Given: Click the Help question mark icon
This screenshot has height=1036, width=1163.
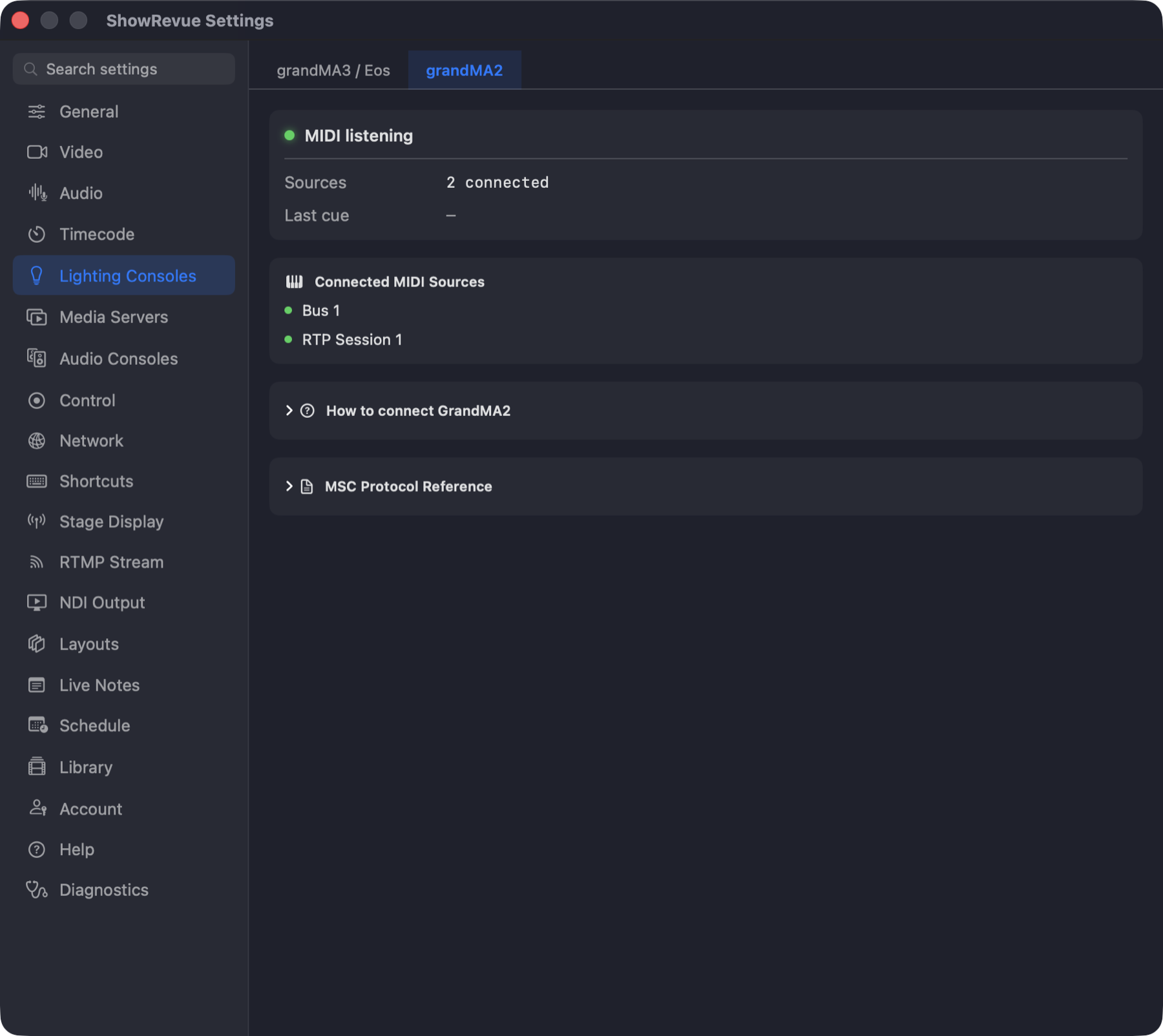Looking at the screenshot, I should pyautogui.click(x=37, y=849).
